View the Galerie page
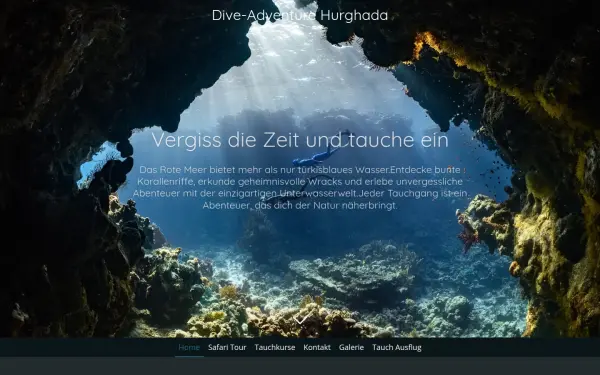The image size is (600, 375). (351, 347)
